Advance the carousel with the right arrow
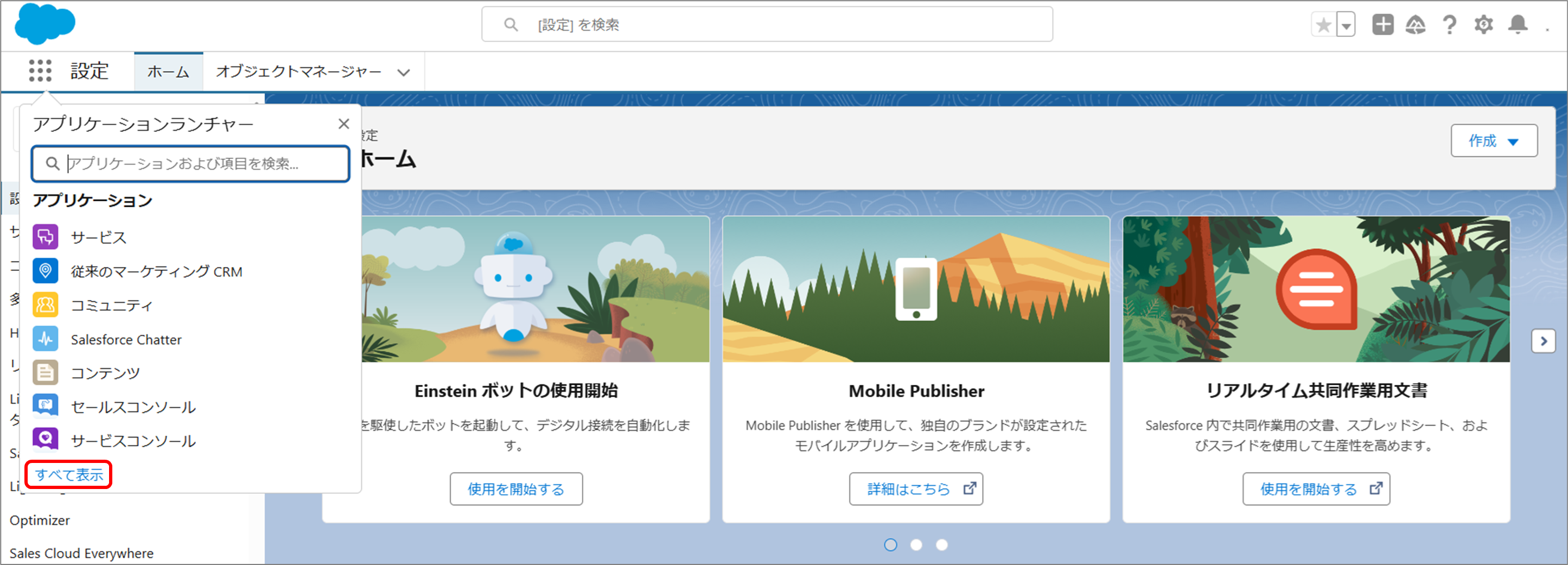The width and height of the screenshot is (1568, 565). (x=1543, y=341)
